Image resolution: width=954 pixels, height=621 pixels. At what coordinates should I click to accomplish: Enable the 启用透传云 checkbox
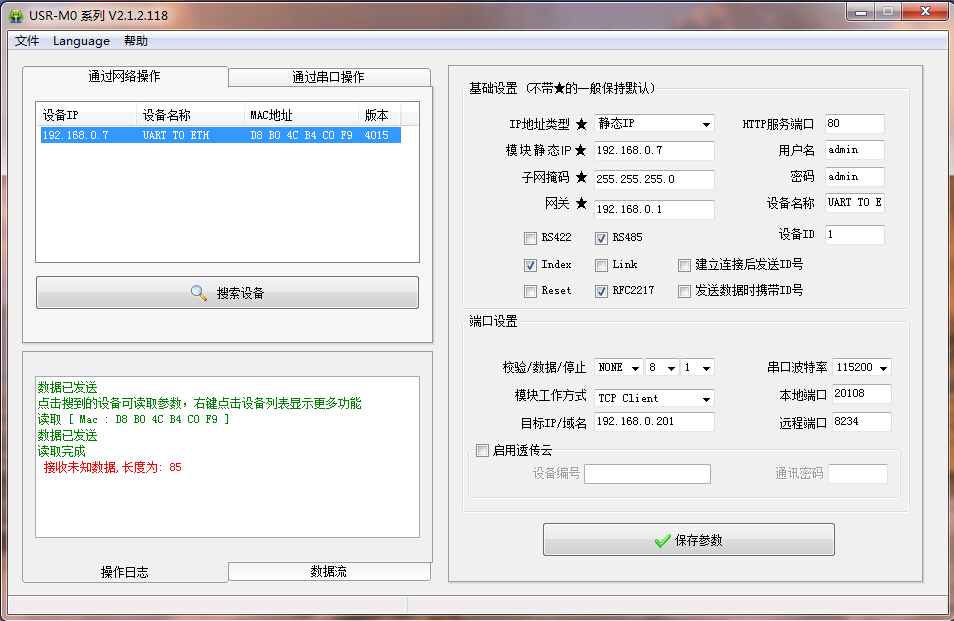point(482,450)
